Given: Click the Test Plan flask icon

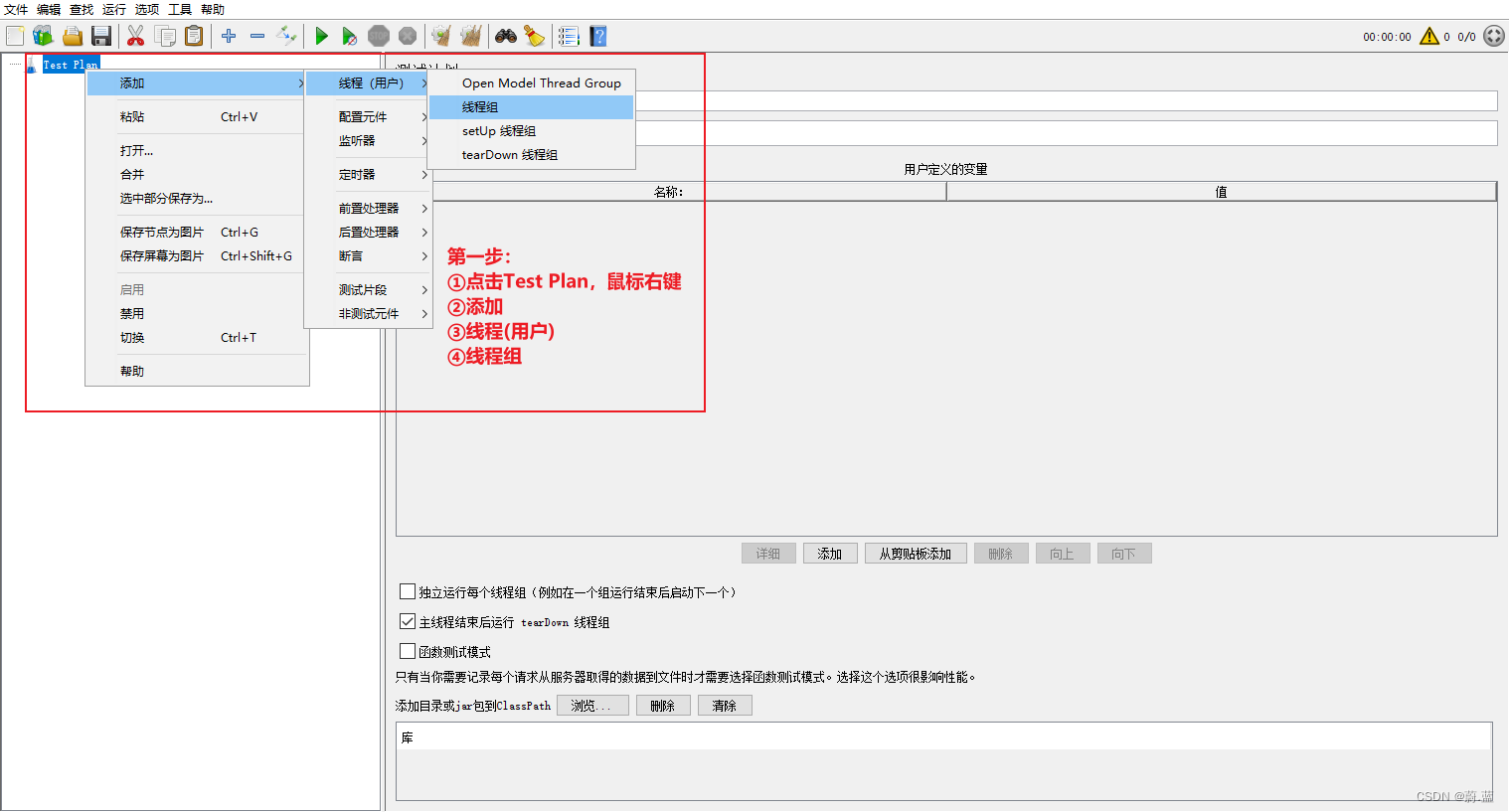Looking at the screenshot, I should point(32,65).
